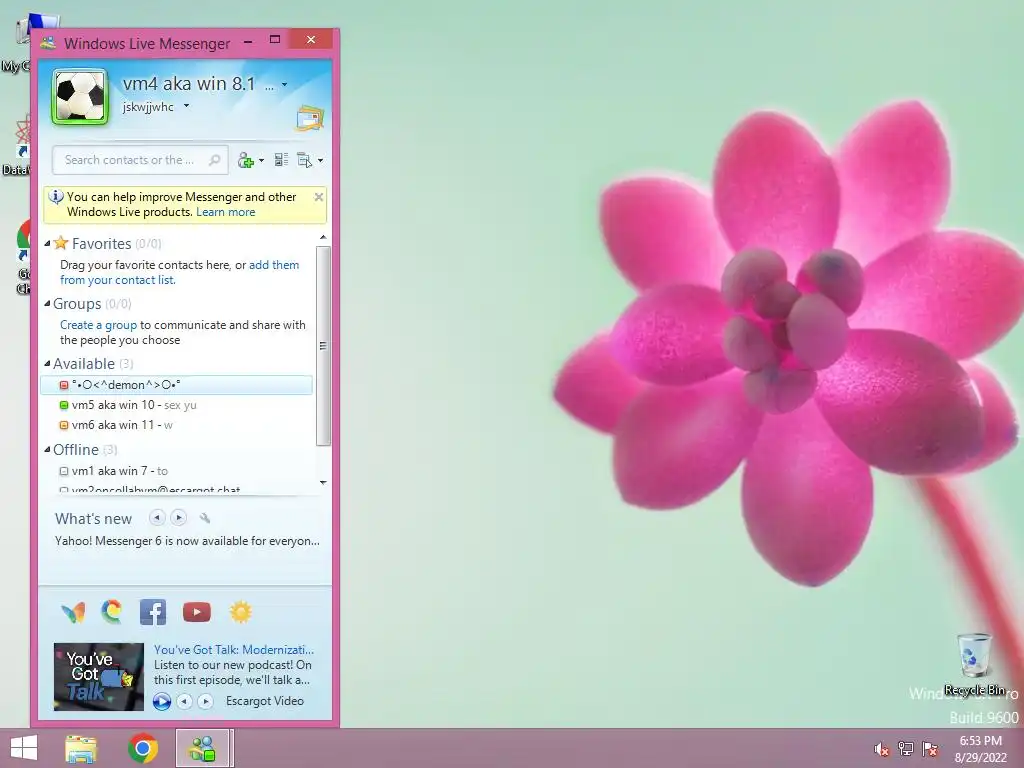Click the Escargot Video label
The width and height of the screenshot is (1024, 768).
coord(264,701)
